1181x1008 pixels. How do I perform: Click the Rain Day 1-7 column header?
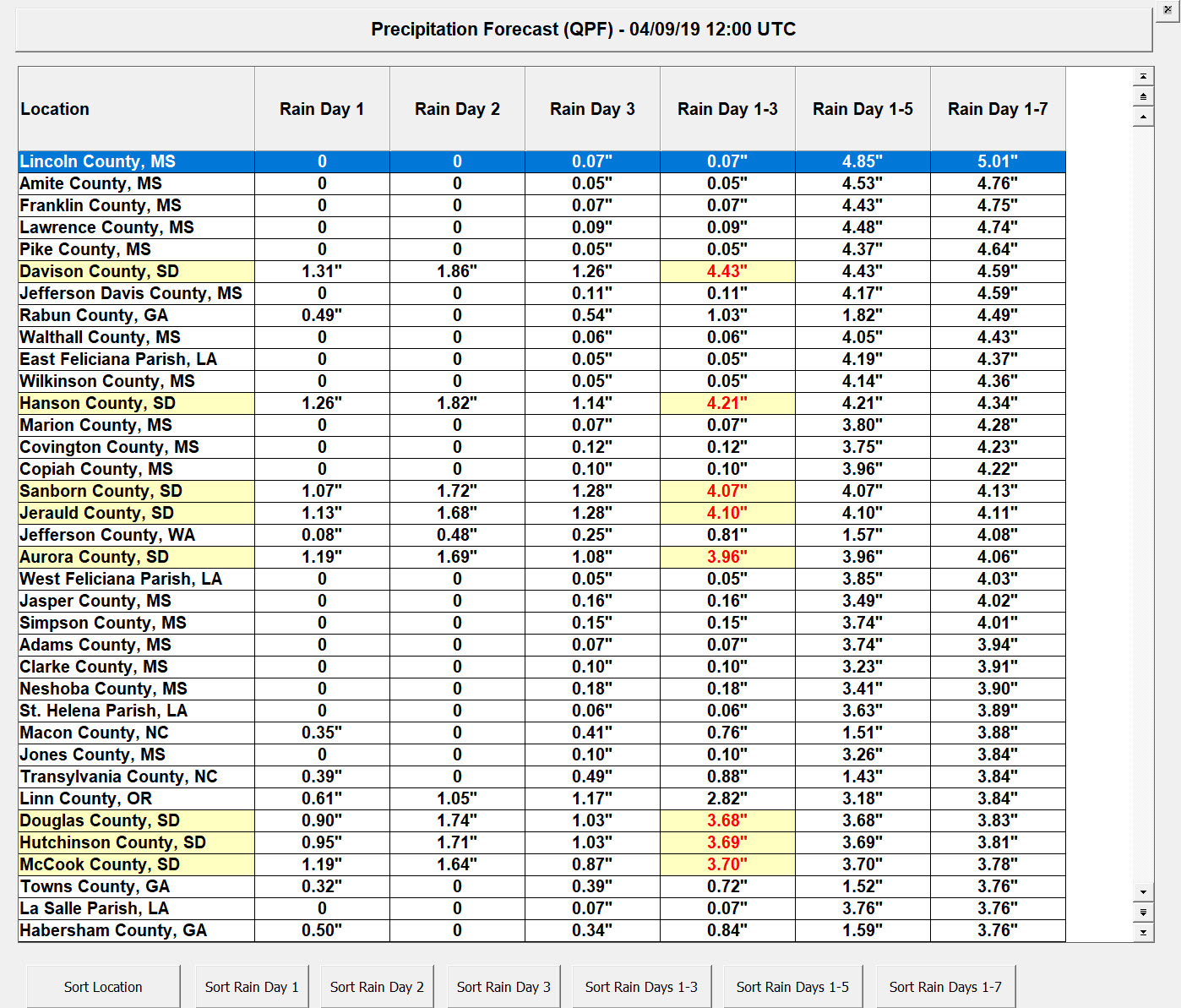pos(998,109)
